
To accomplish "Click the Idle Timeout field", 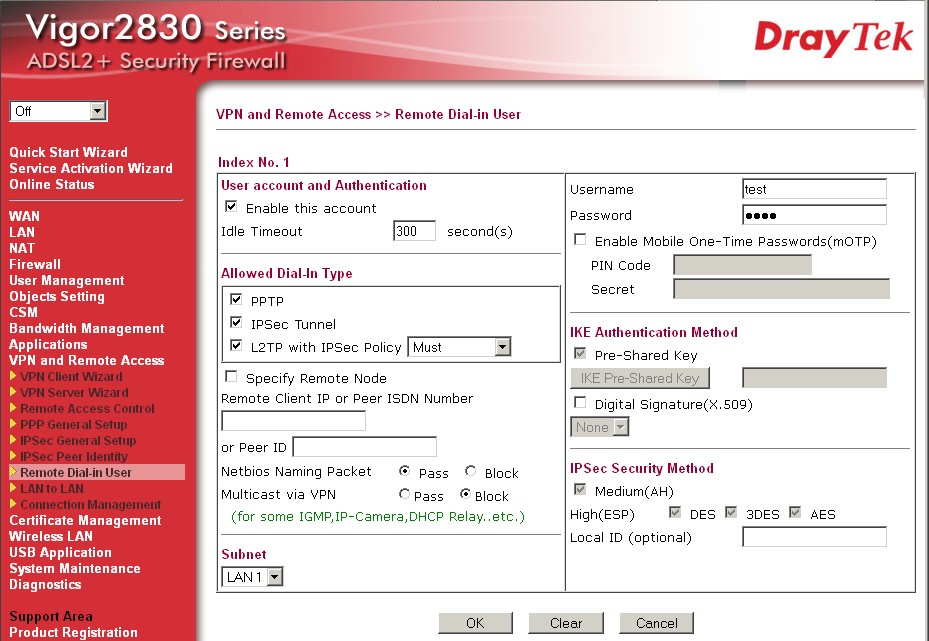I will coord(414,231).
